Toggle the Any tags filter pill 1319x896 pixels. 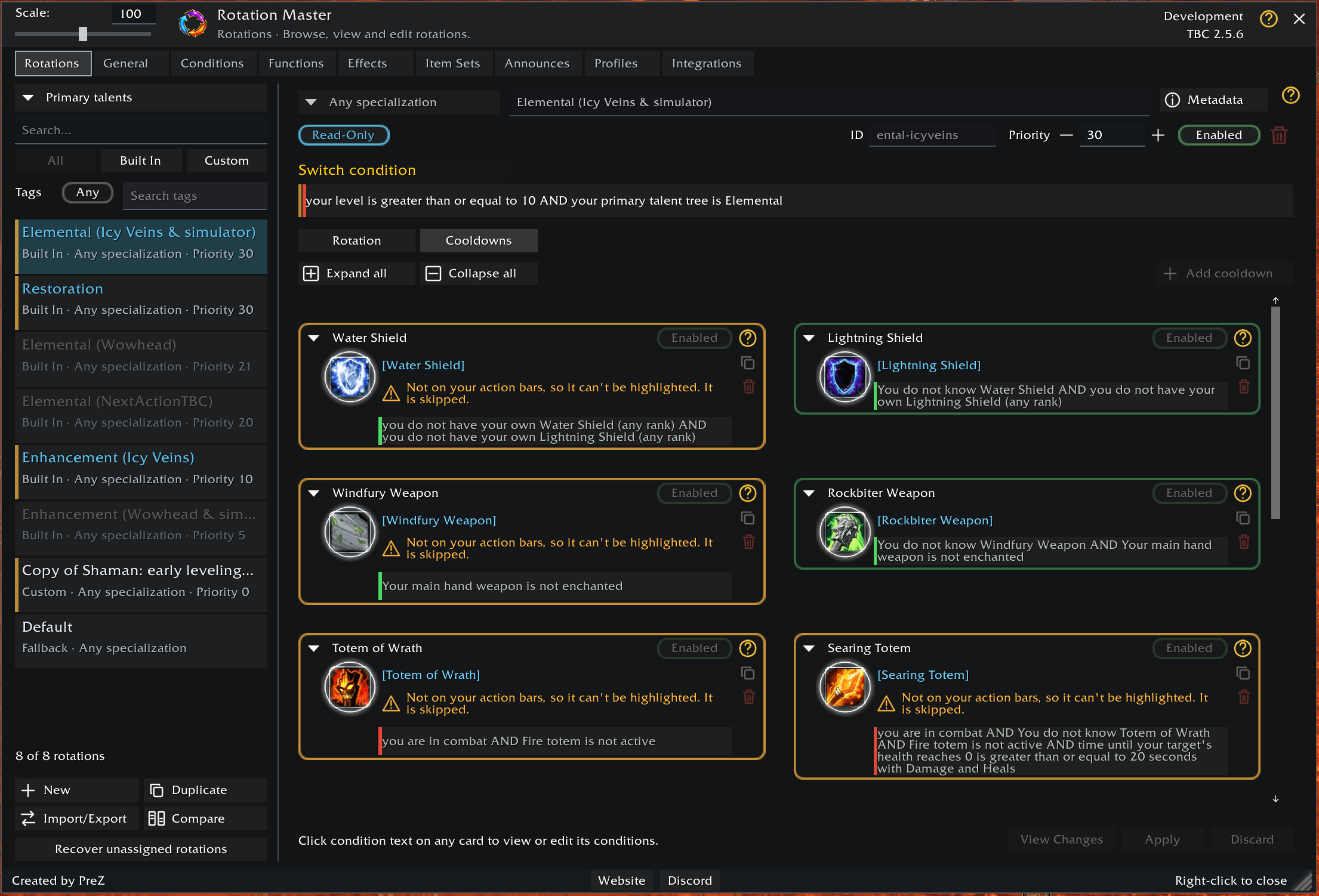(88, 193)
